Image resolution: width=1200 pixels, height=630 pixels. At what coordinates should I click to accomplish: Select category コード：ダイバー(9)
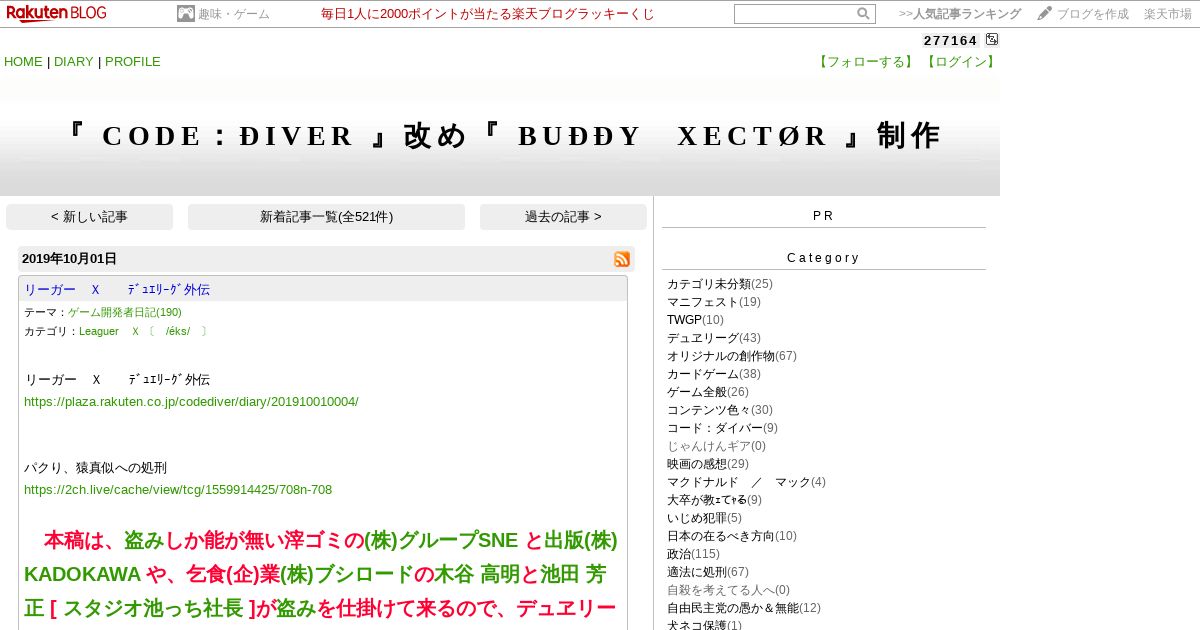click(722, 428)
